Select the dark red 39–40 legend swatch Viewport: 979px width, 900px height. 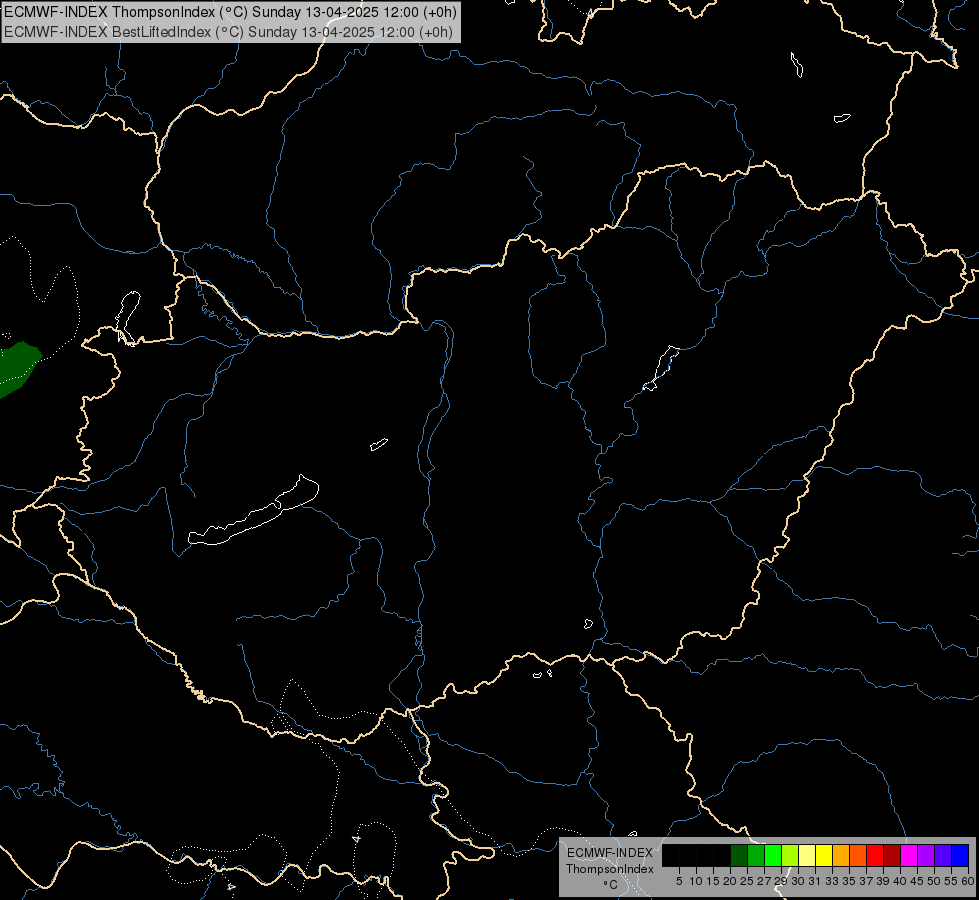pyautogui.click(x=892, y=855)
